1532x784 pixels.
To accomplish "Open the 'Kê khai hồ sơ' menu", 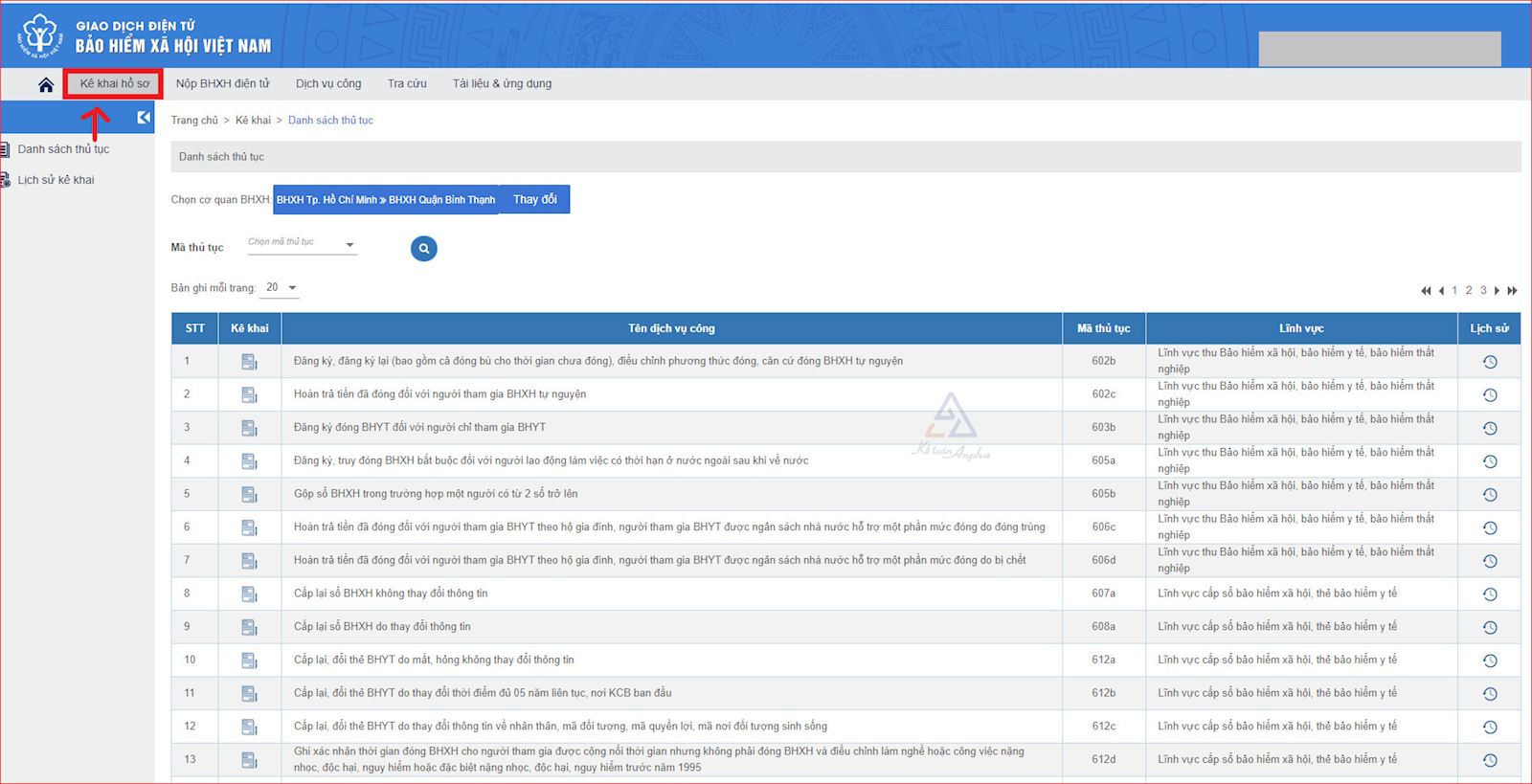I will (114, 84).
